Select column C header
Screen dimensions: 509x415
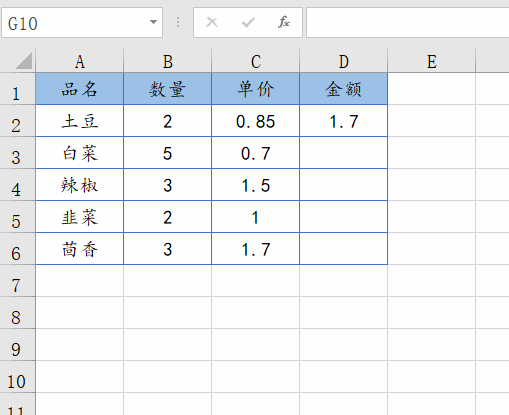pos(256,61)
